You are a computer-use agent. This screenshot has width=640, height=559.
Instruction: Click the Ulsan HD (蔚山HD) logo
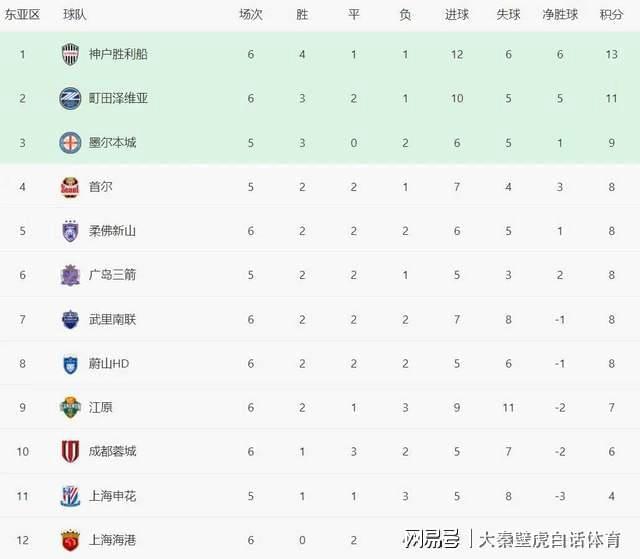pyautogui.click(x=70, y=363)
